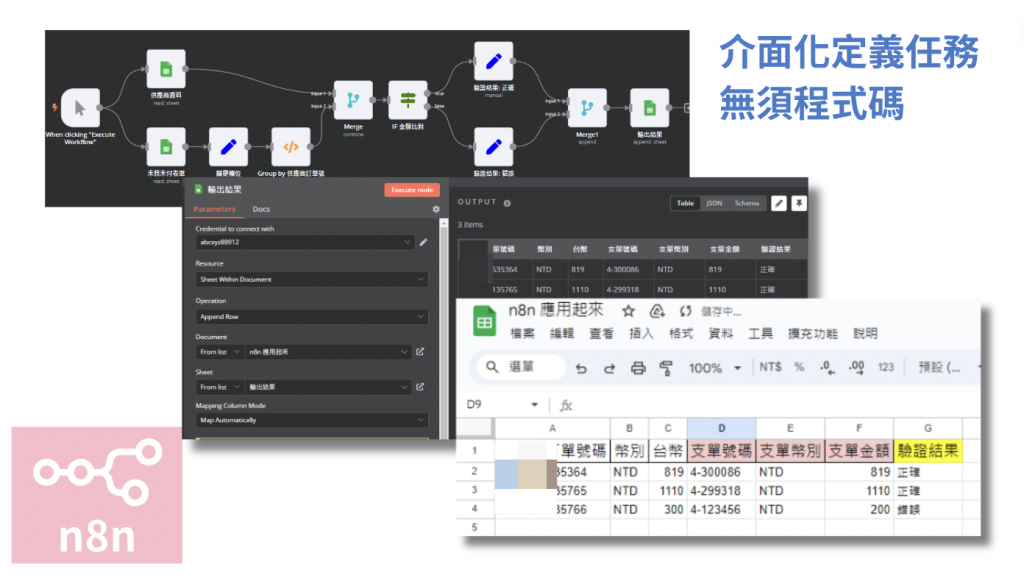Select the "When clicking Execute Workflow" trigger node
1024x575 pixels.
click(80, 108)
